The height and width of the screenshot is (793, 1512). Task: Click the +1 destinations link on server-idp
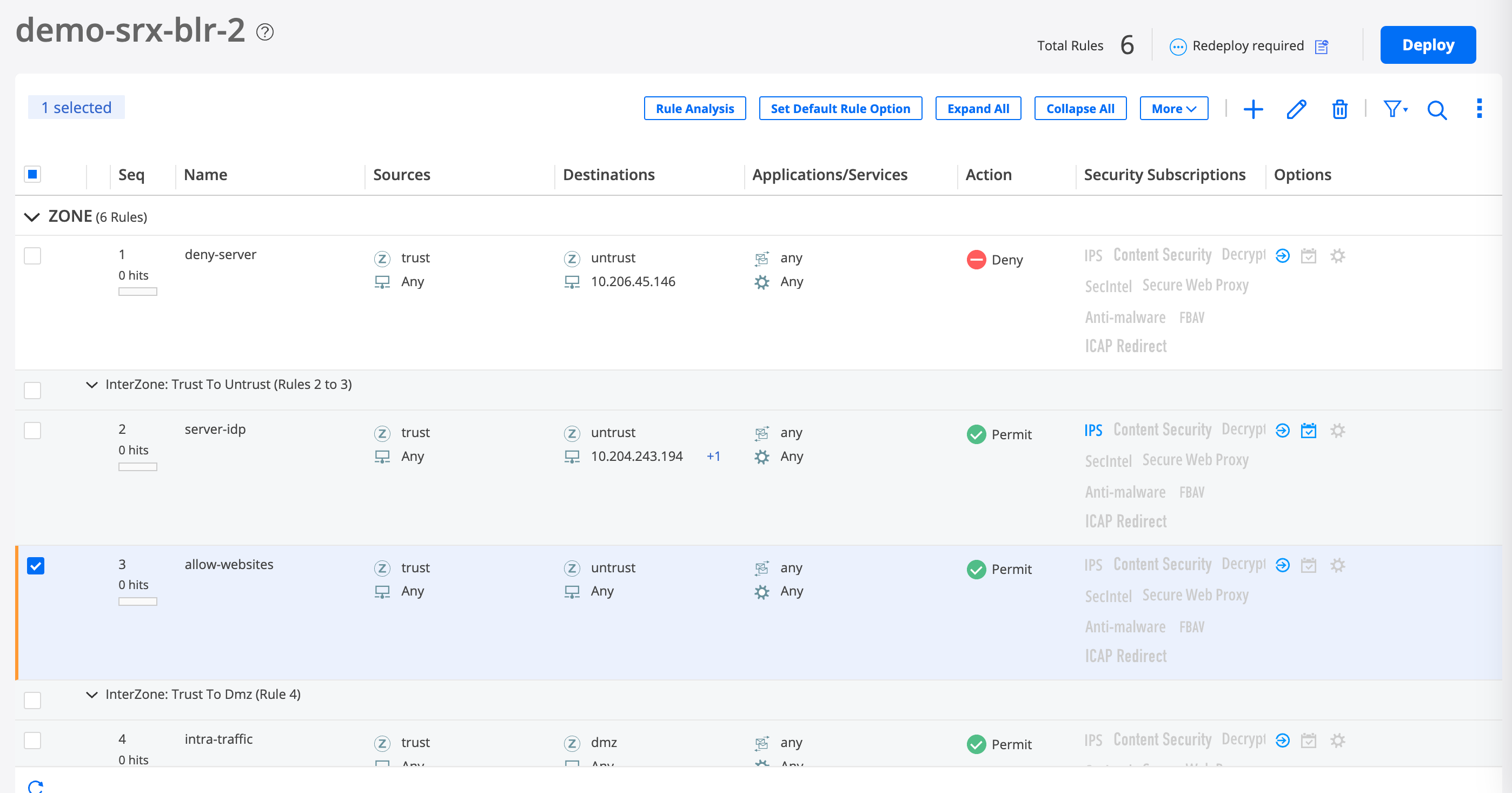[x=713, y=457]
